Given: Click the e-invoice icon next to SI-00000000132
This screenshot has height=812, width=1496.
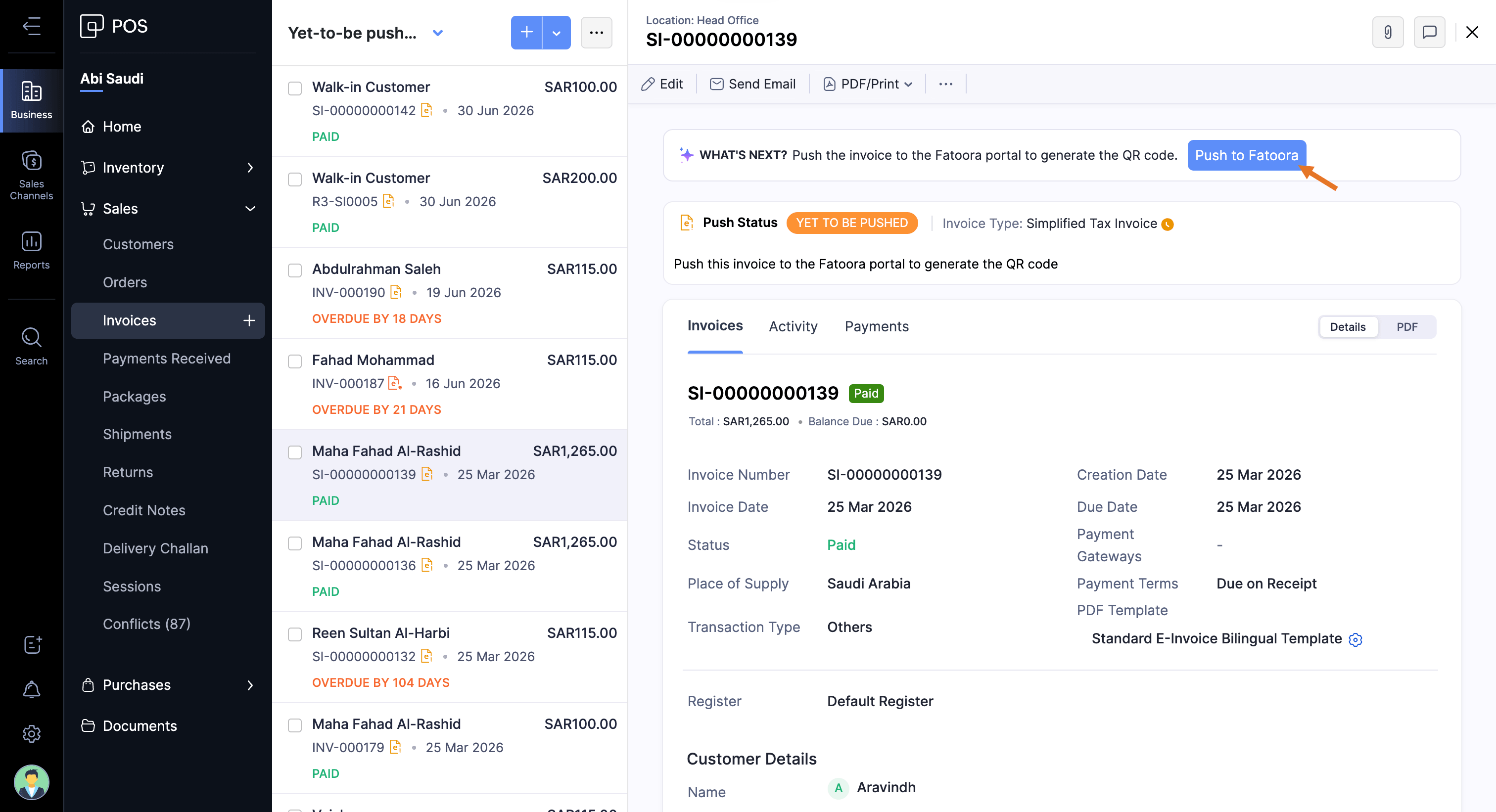Looking at the screenshot, I should coord(427,656).
